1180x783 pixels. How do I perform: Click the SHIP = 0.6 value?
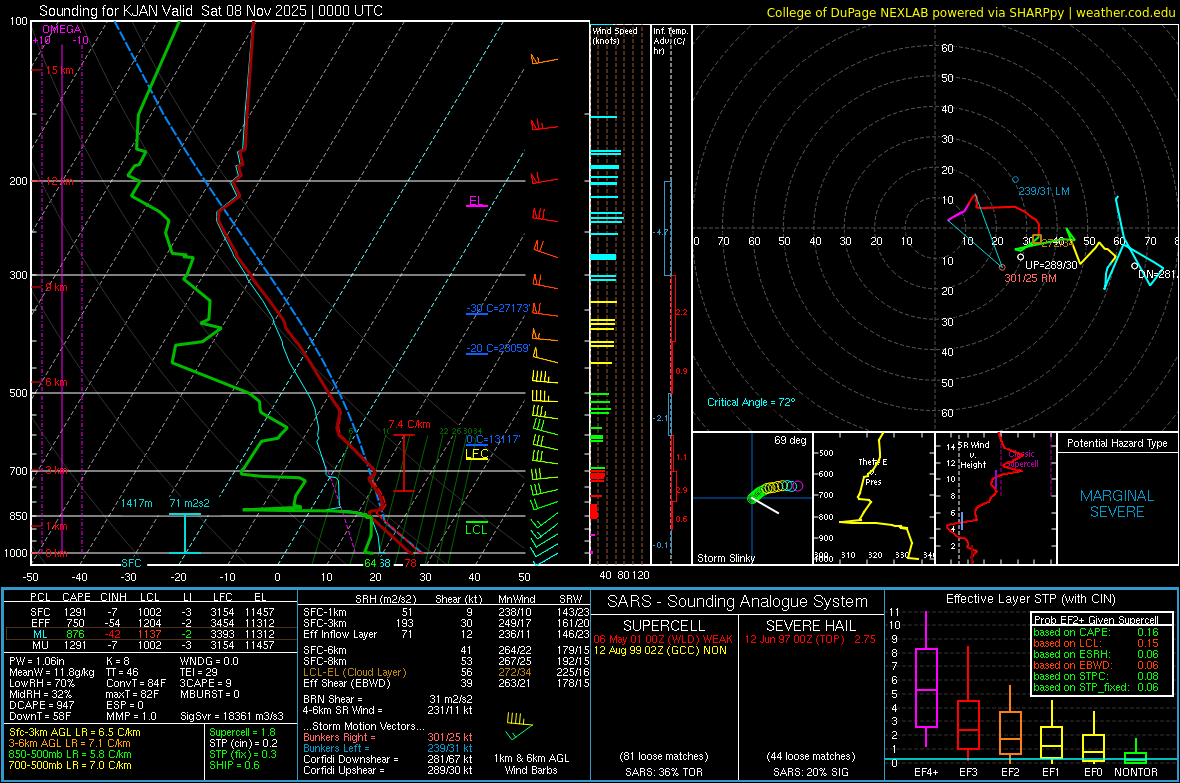pyautogui.click(x=234, y=765)
